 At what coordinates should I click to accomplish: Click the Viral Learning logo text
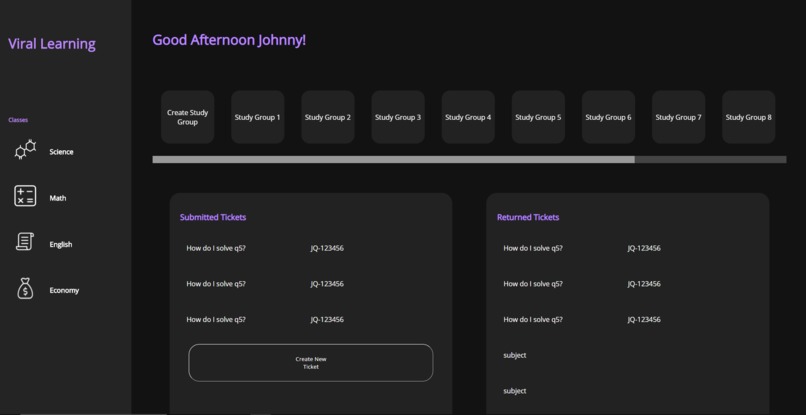52,44
